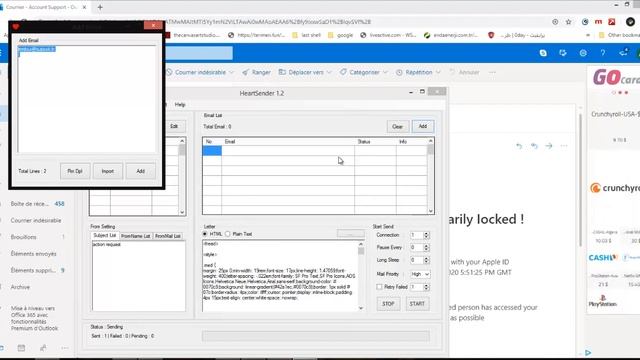
Task: Select the Plain Text letter format radio
Action: [228, 234]
